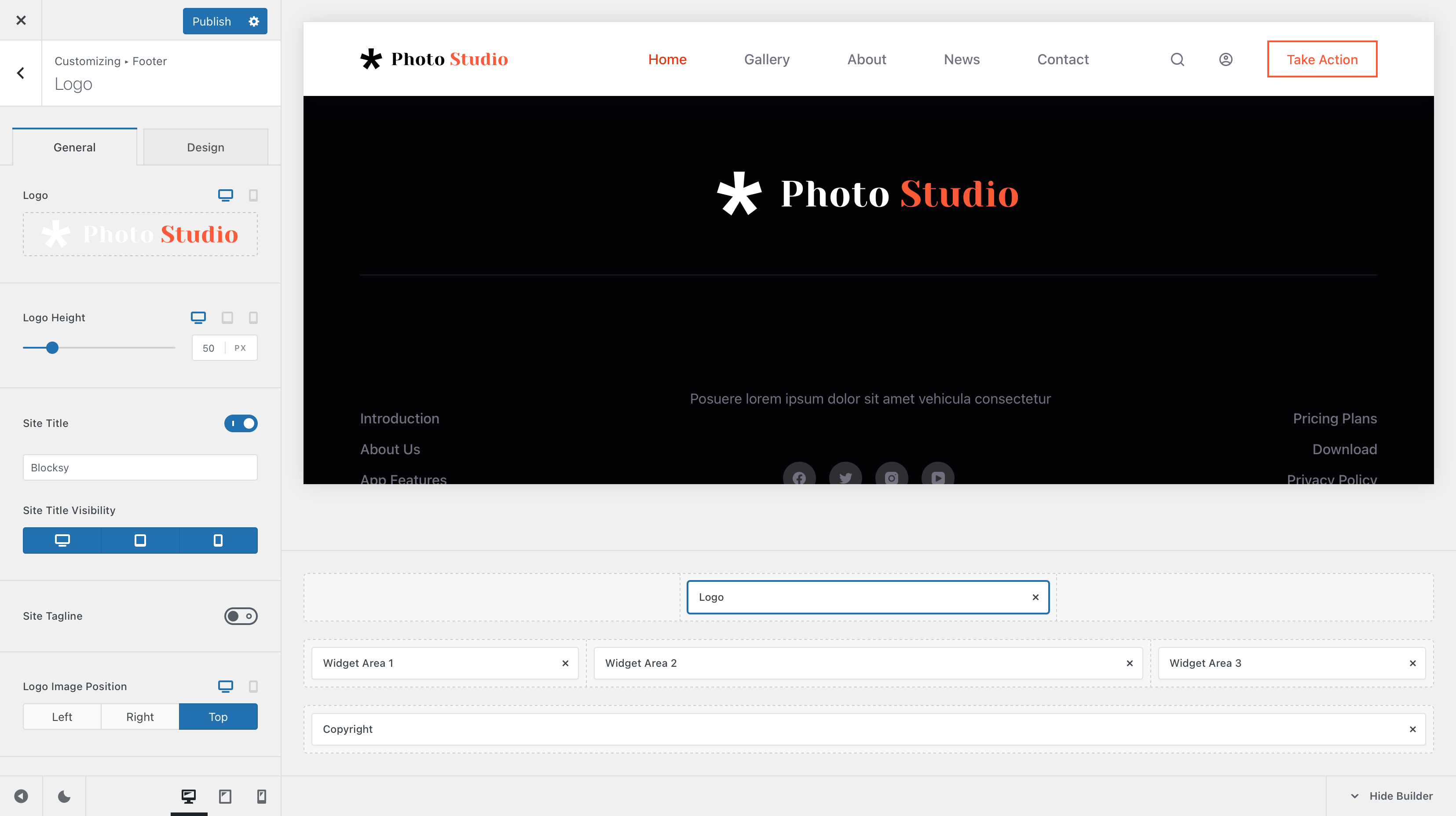Click the Photo Studio logo upload thumbnail
The image size is (1456, 816).
pyautogui.click(x=140, y=234)
